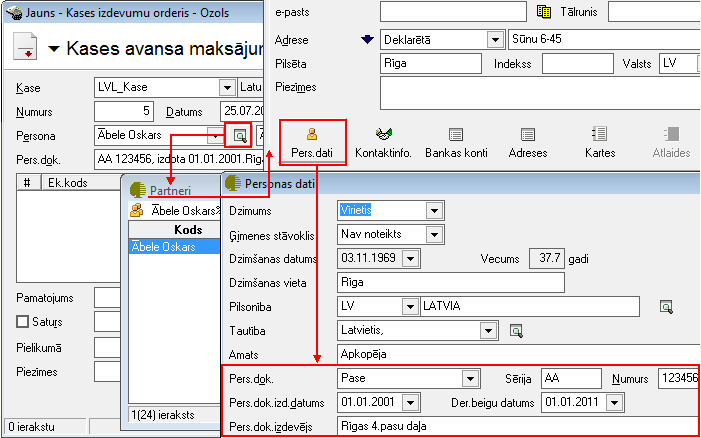Click the Ek.kods column header
701x438 pixels.
pyautogui.click(x=68, y=182)
